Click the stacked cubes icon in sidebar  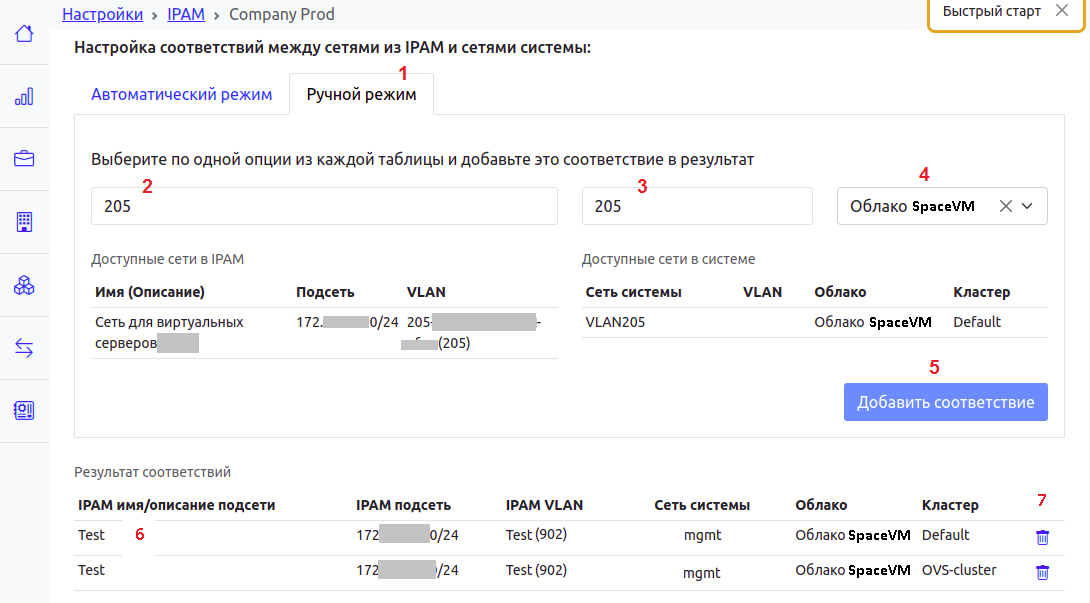24,286
